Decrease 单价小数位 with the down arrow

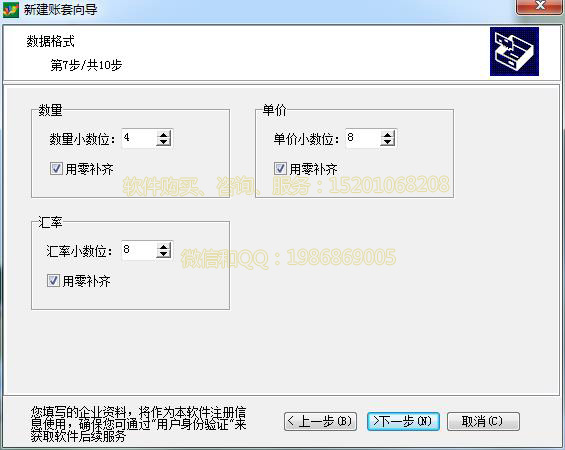pyautogui.click(x=387, y=142)
